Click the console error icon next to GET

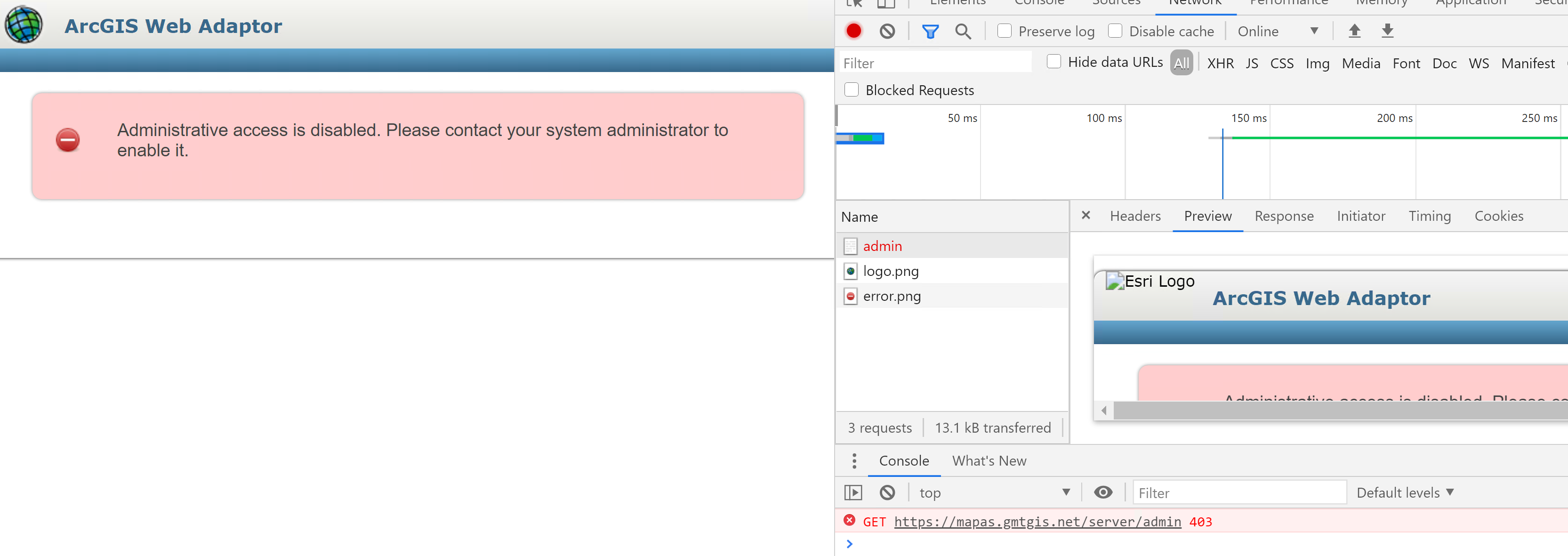(x=849, y=520)
